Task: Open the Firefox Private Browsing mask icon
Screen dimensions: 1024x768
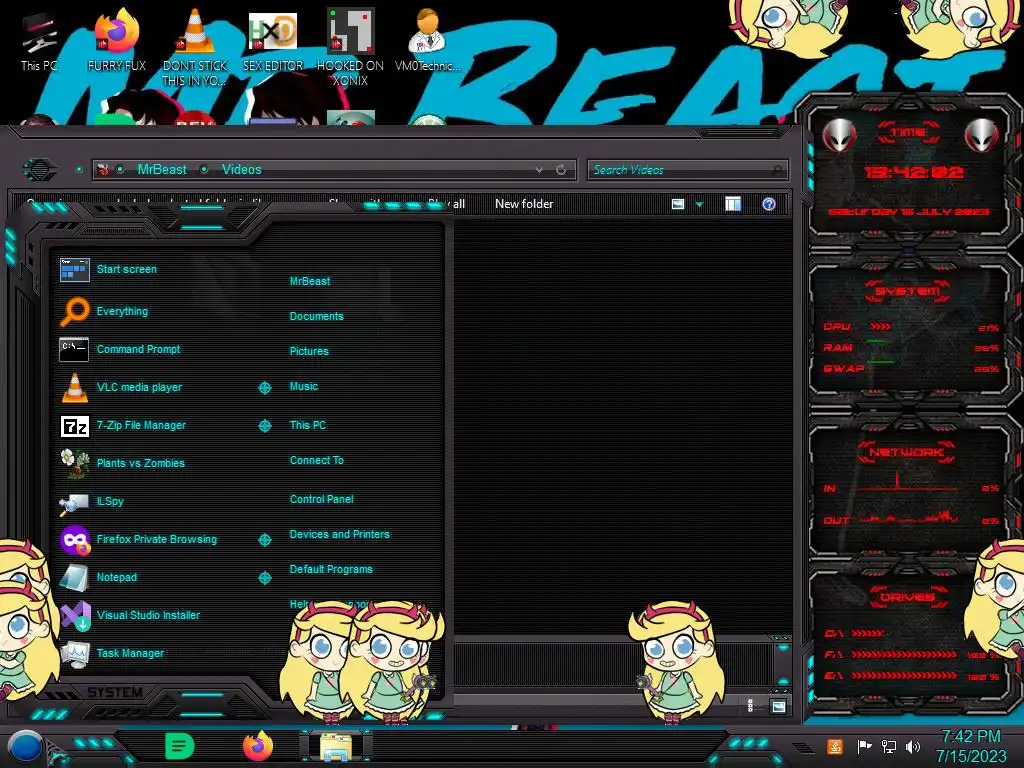Action: point(75,539)
